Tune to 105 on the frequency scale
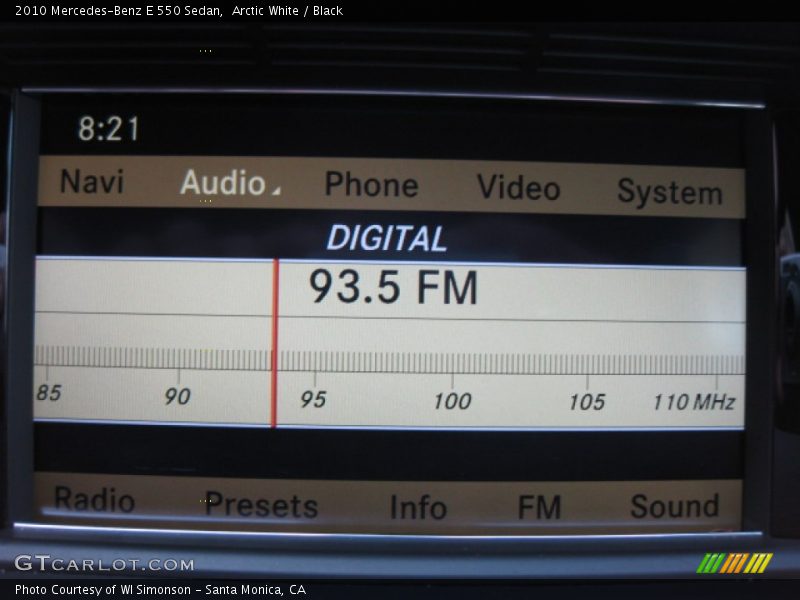The image size is (800, 600). coord(587,402)
